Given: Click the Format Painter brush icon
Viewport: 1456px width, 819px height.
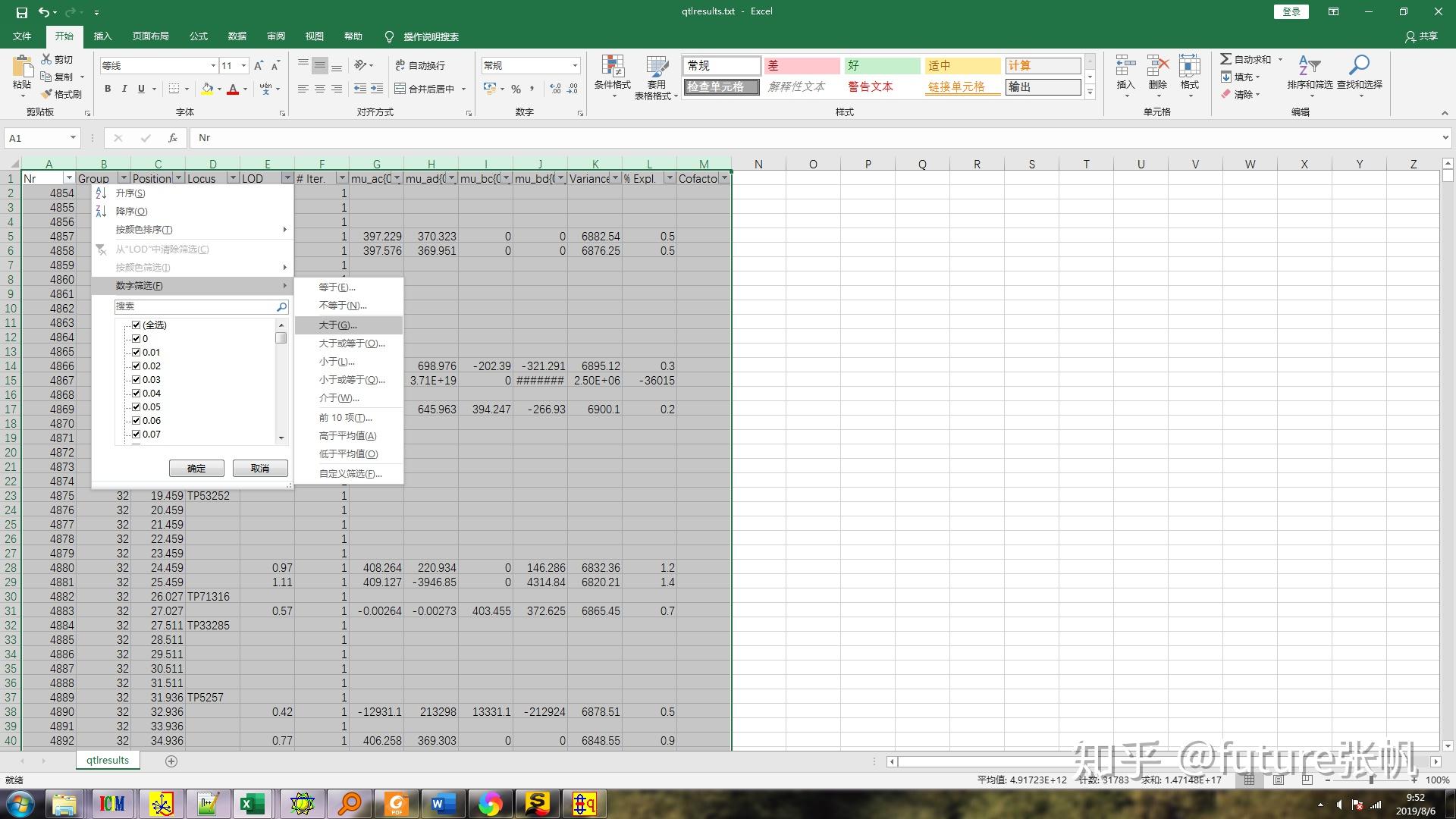Looking at the screenshot, I should pyautogui.click(x=46, y=94).
